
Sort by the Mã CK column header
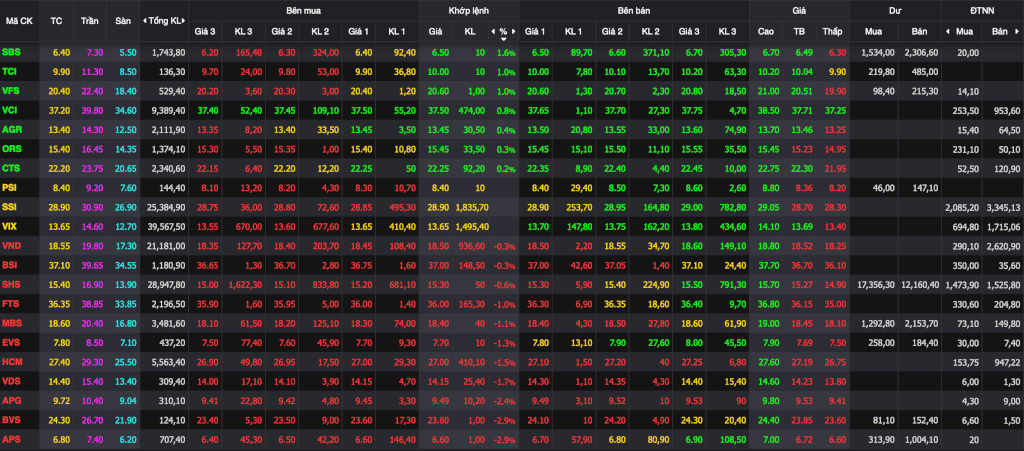point(20,20)
